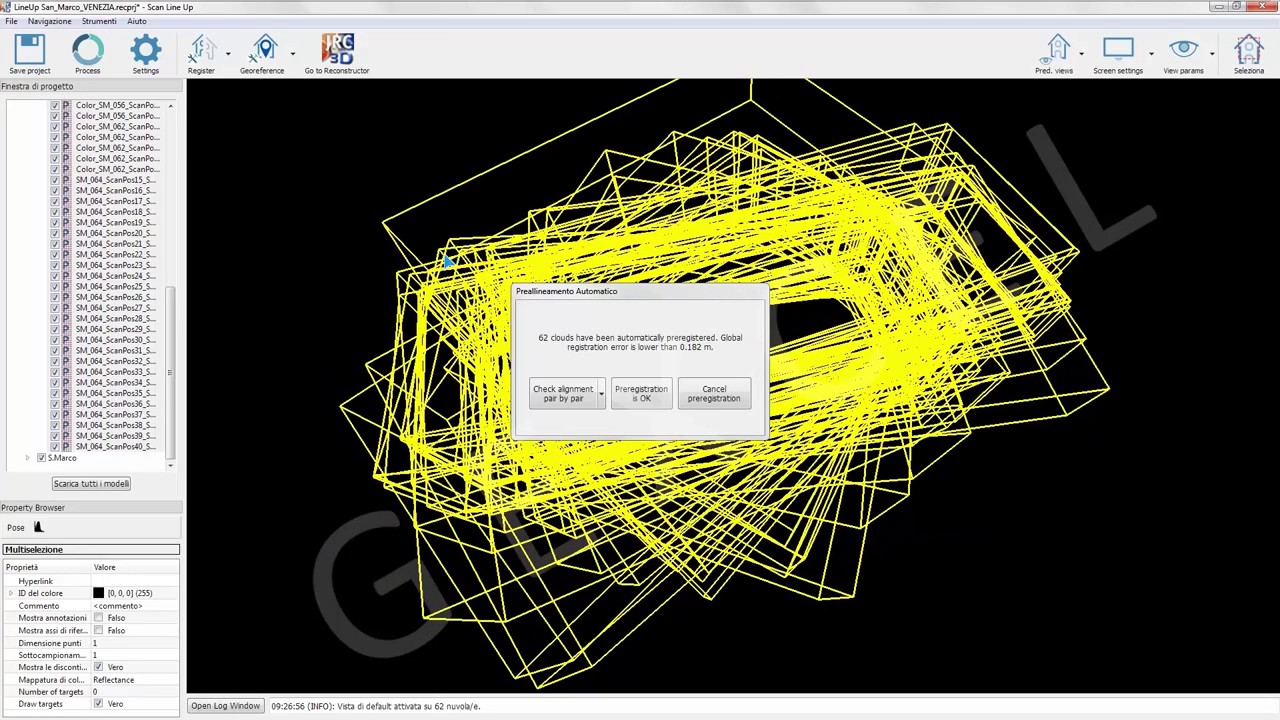Open the Navigazione menu
The width and height of the screenshot is (1280, 720).
49,21
